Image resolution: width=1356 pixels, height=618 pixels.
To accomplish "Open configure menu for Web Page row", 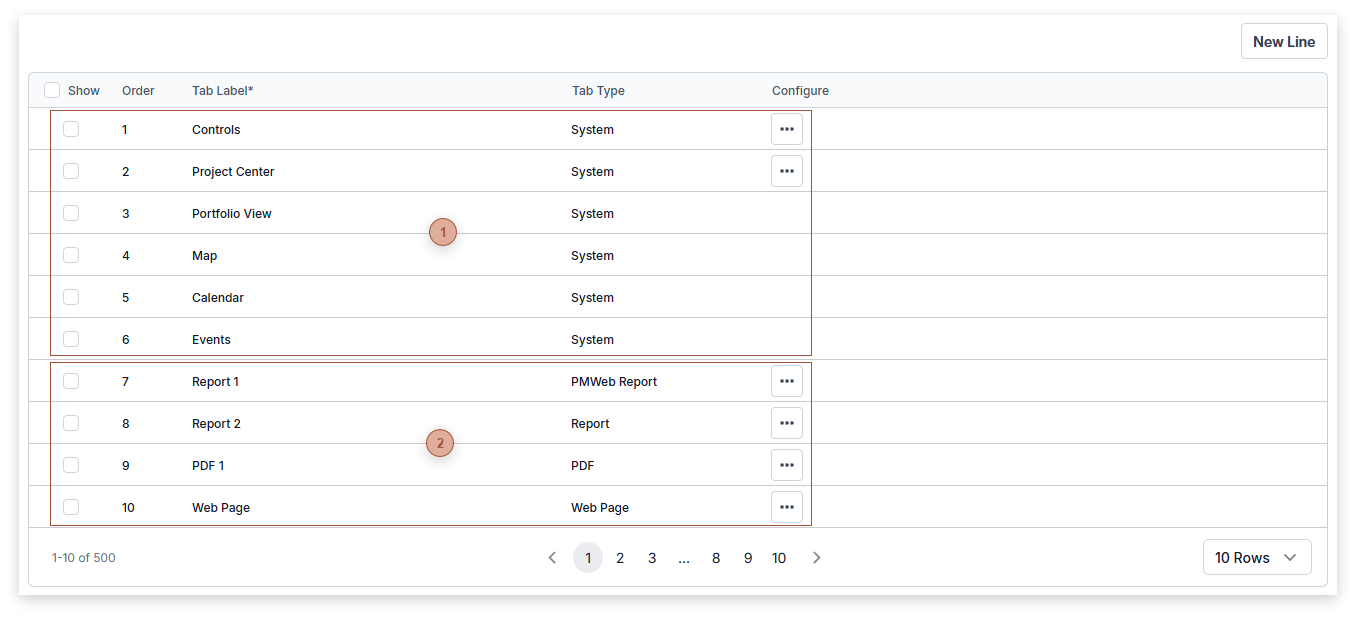I will (x=786, y=507).
